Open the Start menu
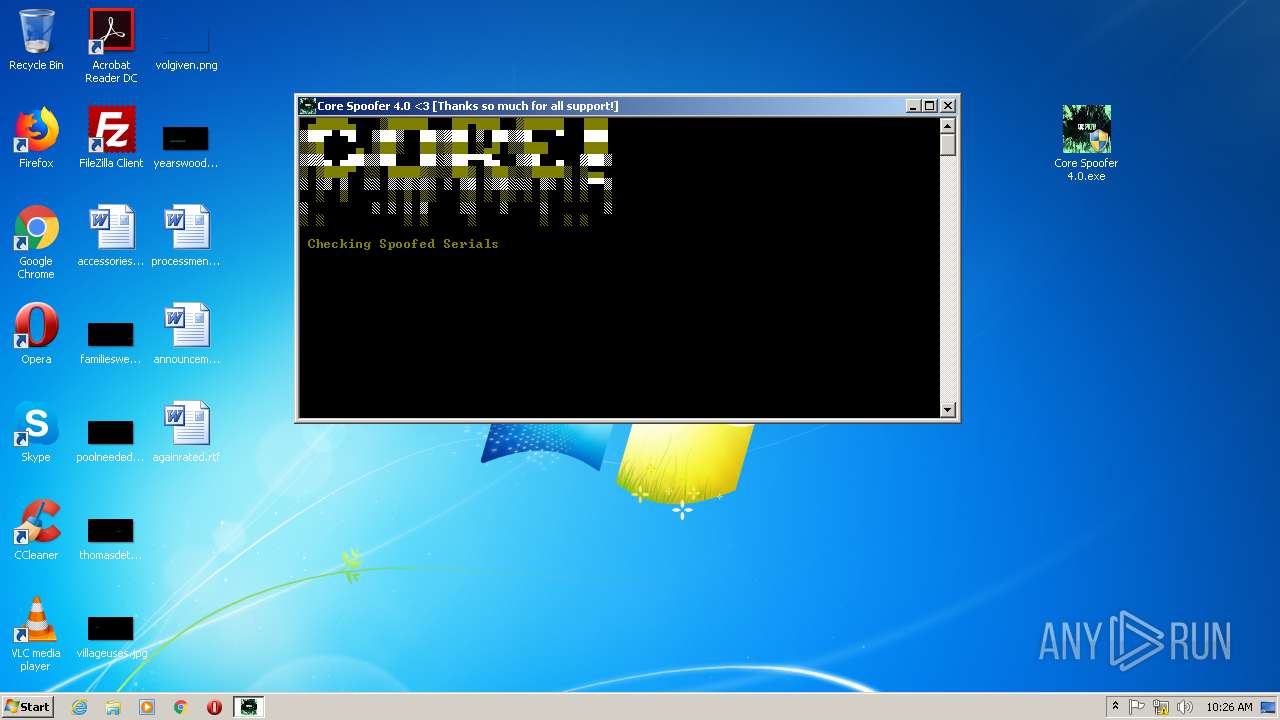 (x=27, y=707)
